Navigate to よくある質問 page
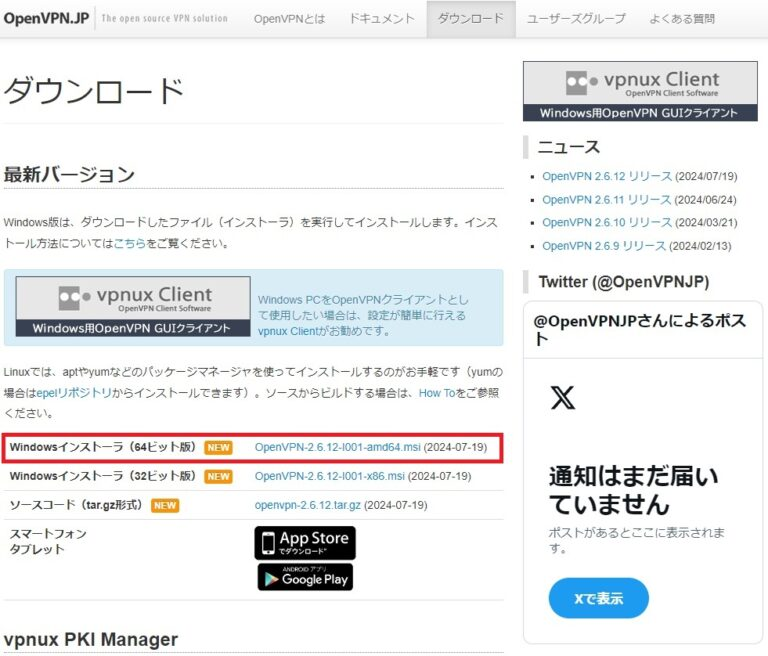 click(x=682, y=19)
